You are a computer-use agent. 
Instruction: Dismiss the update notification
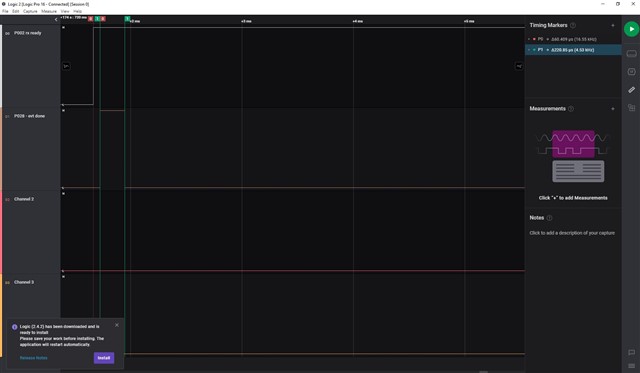pos(117,325)
